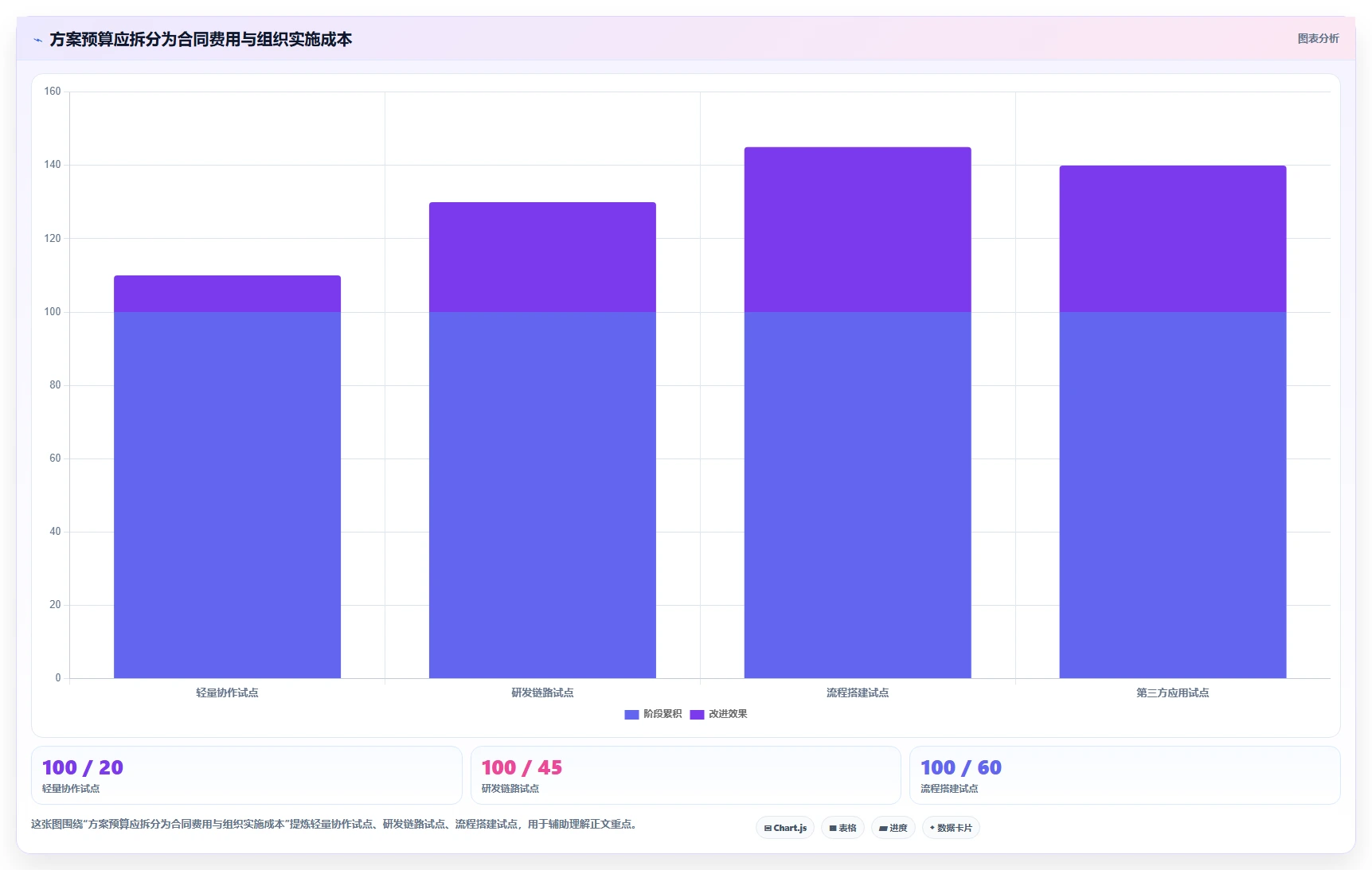Click the 数据卡片 tag chip
1372x870 pixels.
click(x=951, y=828)
